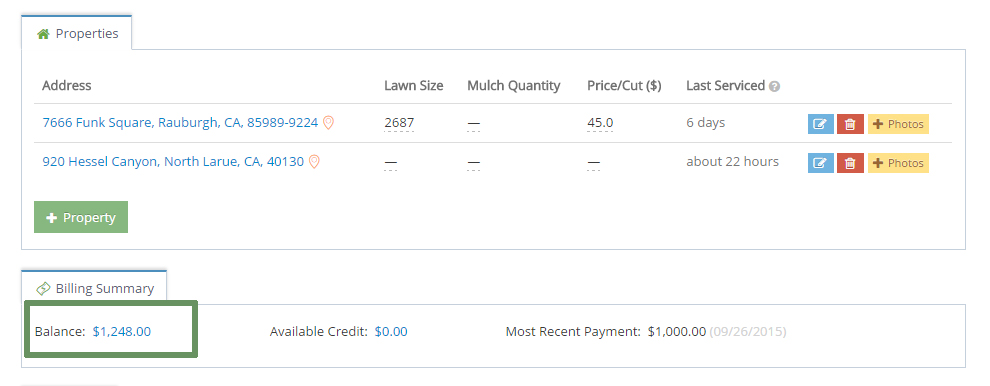Screen dimensions: 990x386
Task: Show Last Serviced help tooltip icon
Action: pos(775,86)
